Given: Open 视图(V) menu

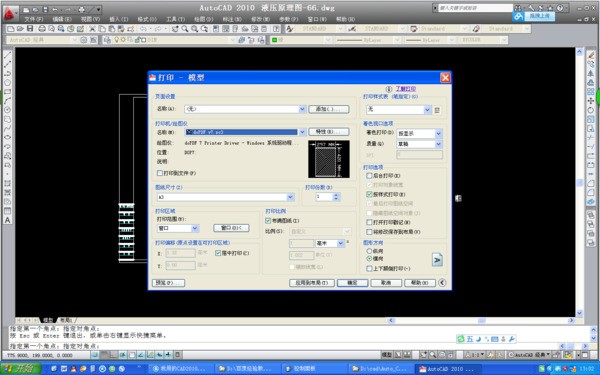Looking at the screenshot, I should (90, 19).
